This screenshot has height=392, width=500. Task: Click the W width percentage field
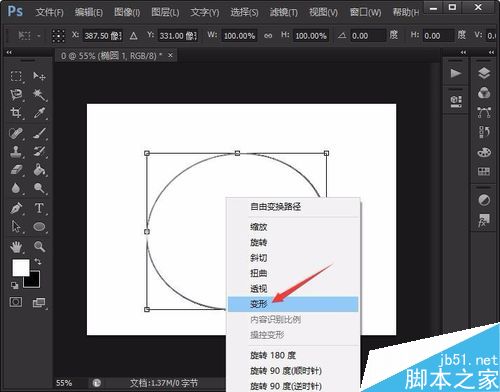tap(239, 36)
